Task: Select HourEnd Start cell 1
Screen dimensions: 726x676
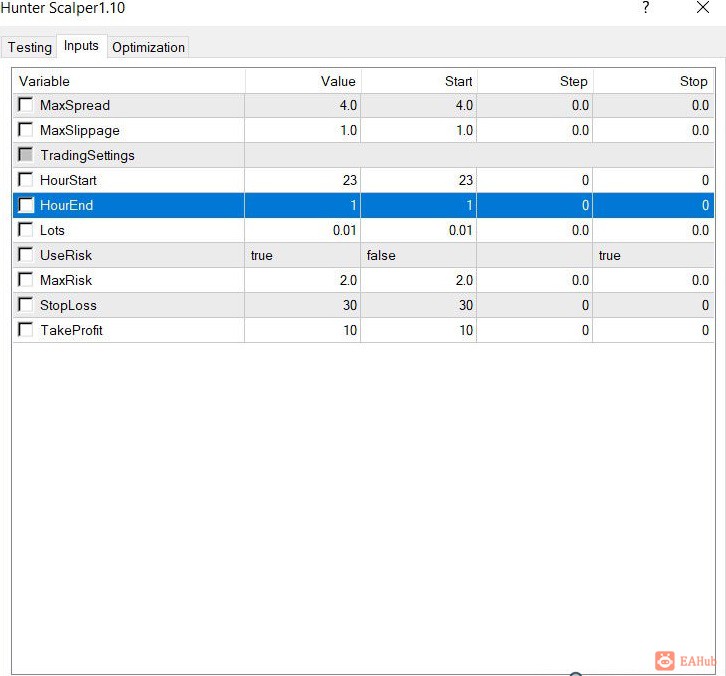Action: (419, 205)
